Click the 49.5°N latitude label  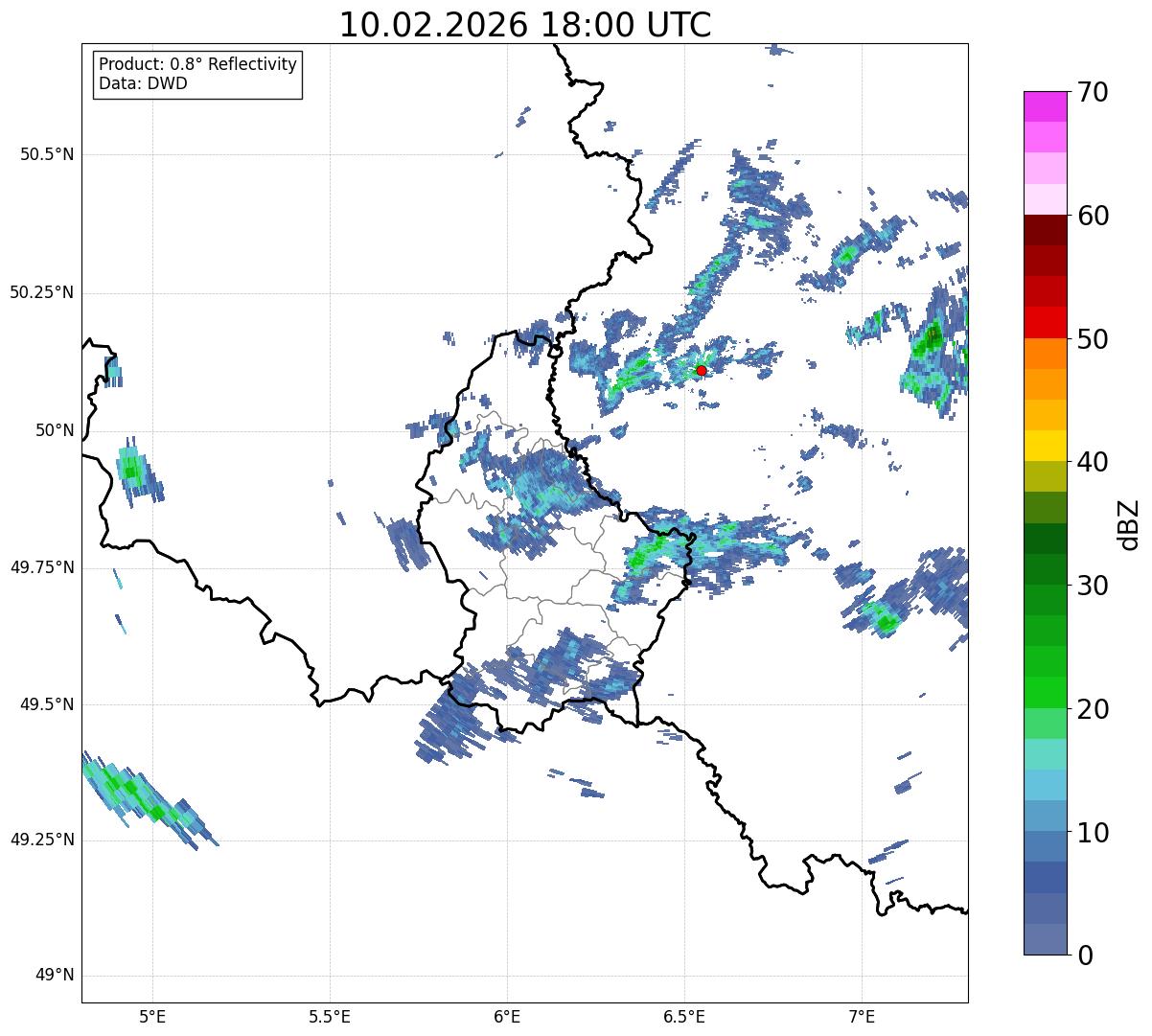click(x=47, y=704)
